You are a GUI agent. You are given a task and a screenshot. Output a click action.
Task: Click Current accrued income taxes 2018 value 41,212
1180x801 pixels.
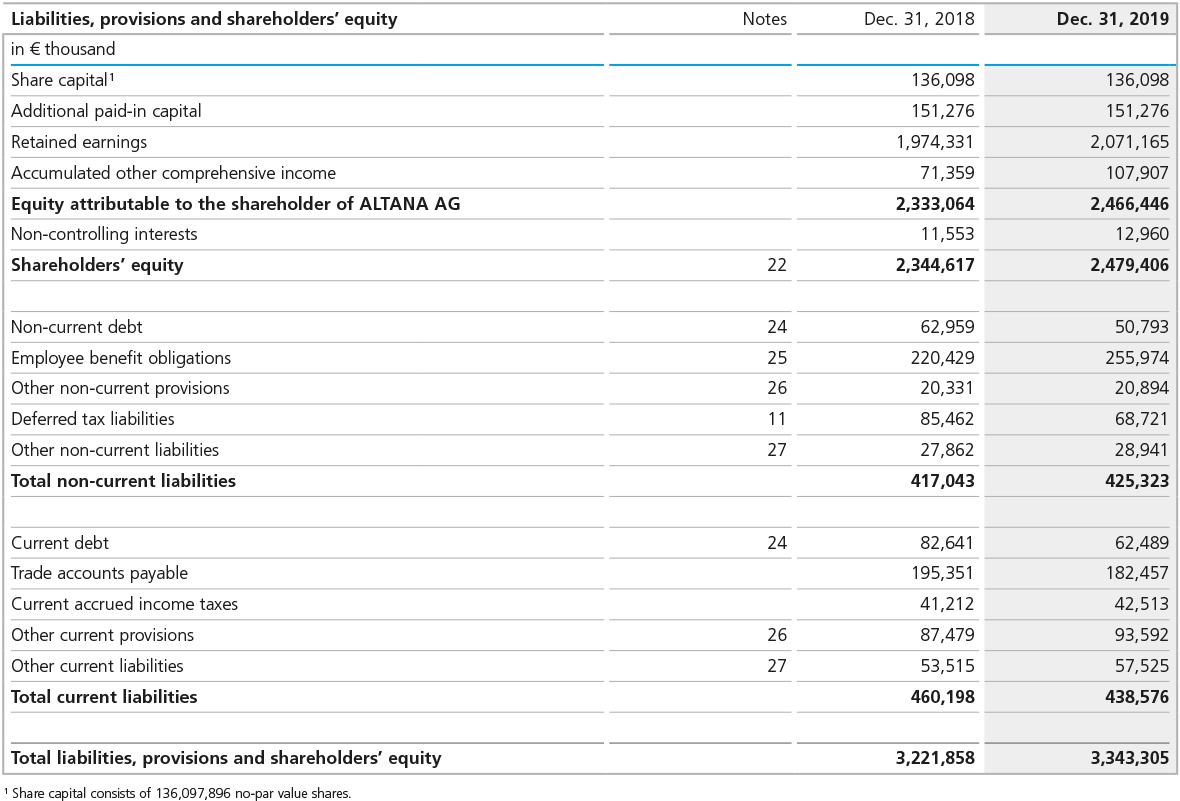tap(946, 604)
